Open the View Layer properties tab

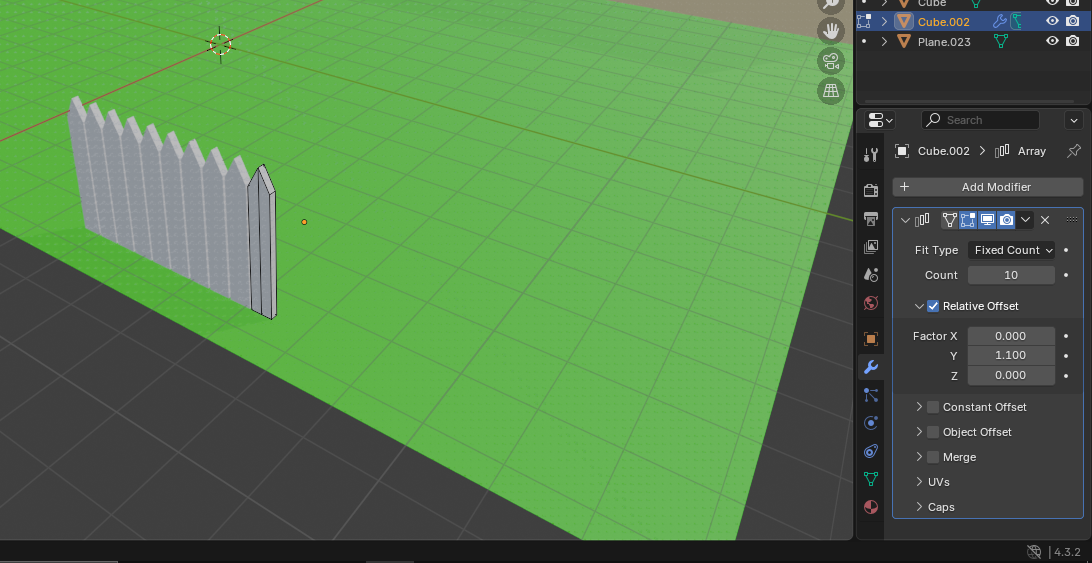(x=871, y=247)
